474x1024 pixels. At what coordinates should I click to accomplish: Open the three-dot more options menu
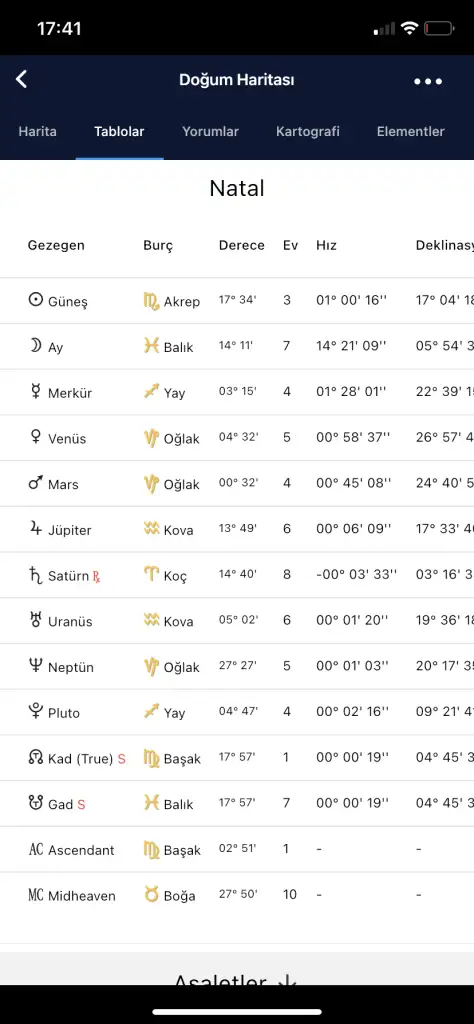pyautogui.click(x=428, y=81)
